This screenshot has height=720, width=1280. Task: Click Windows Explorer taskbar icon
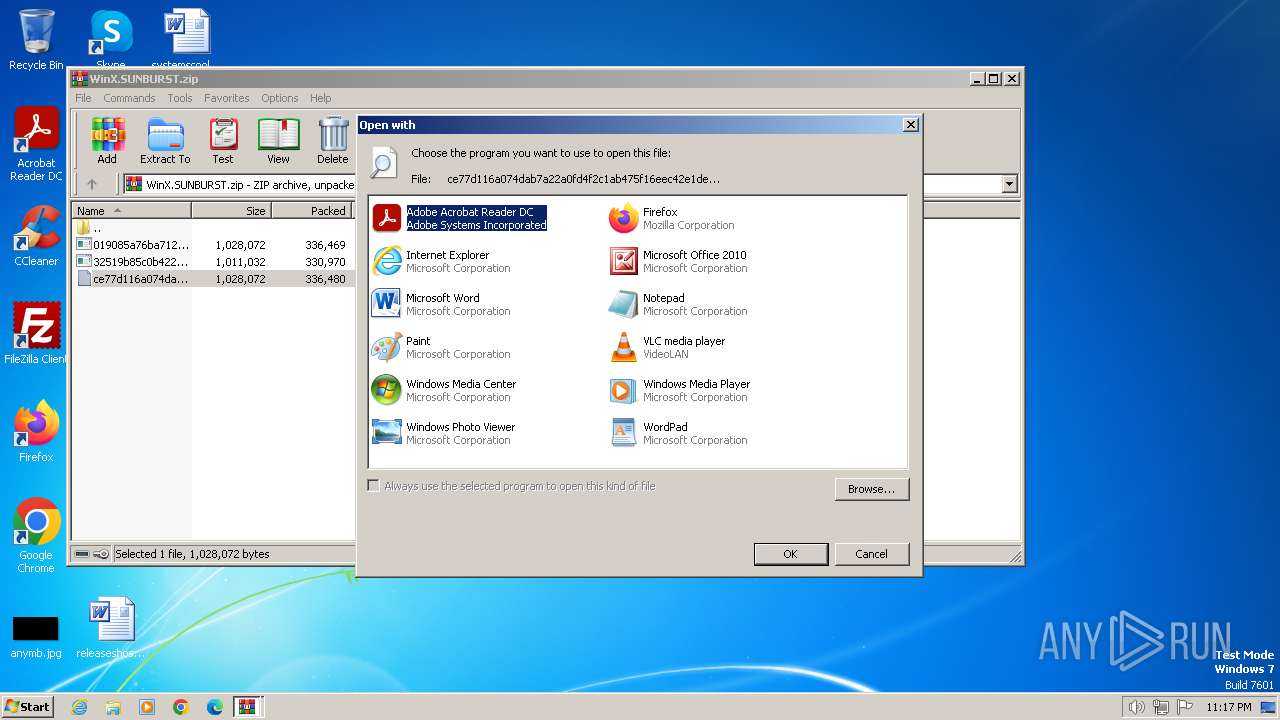click(113, 707)
